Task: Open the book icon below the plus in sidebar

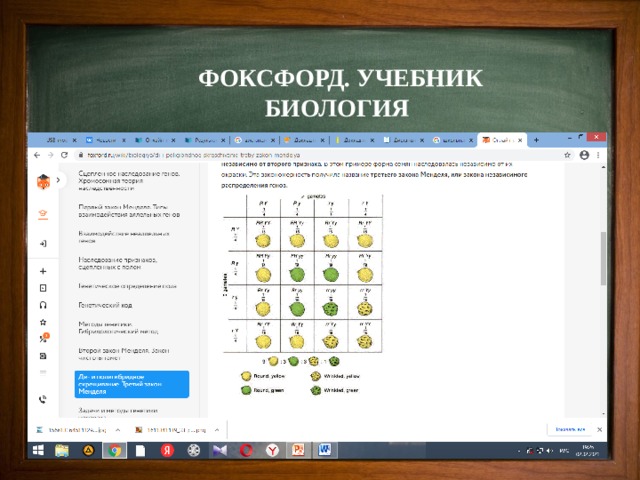Action: (43, 288)
